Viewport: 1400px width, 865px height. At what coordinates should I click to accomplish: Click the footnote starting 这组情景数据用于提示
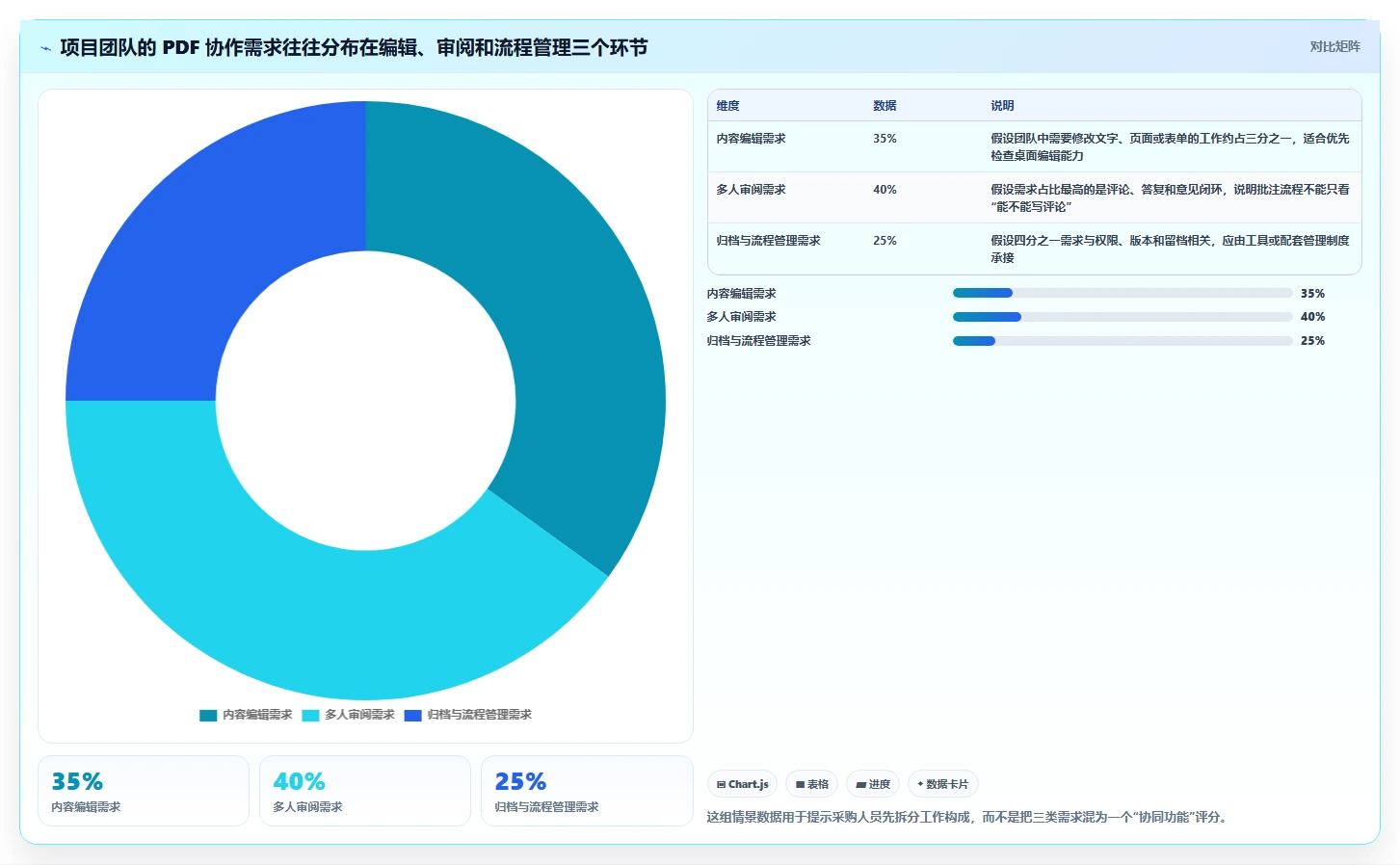coord(968,817)
